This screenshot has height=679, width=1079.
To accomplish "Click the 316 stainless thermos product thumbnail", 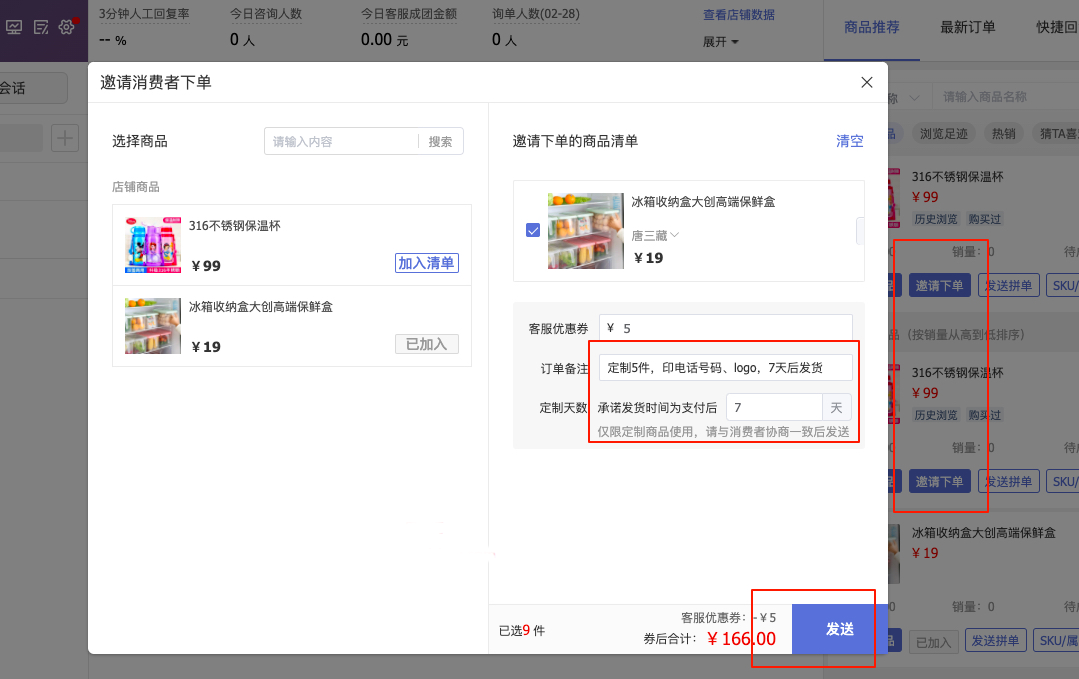I will pos(153,245).
